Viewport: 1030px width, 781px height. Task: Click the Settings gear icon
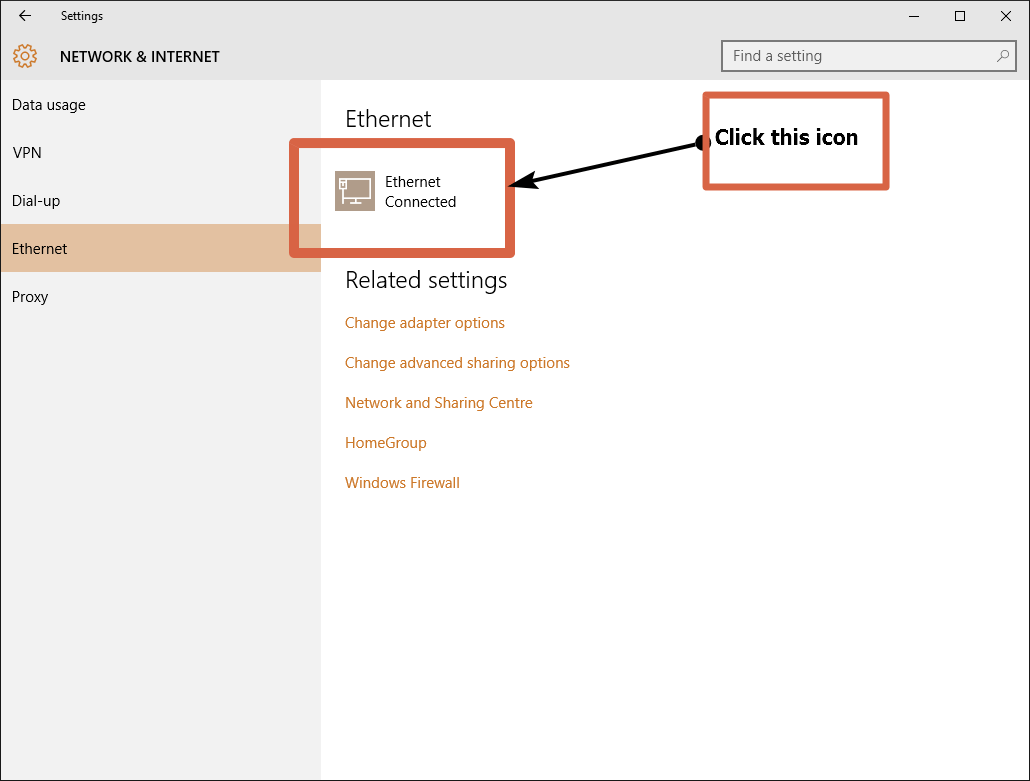(25, 56)
